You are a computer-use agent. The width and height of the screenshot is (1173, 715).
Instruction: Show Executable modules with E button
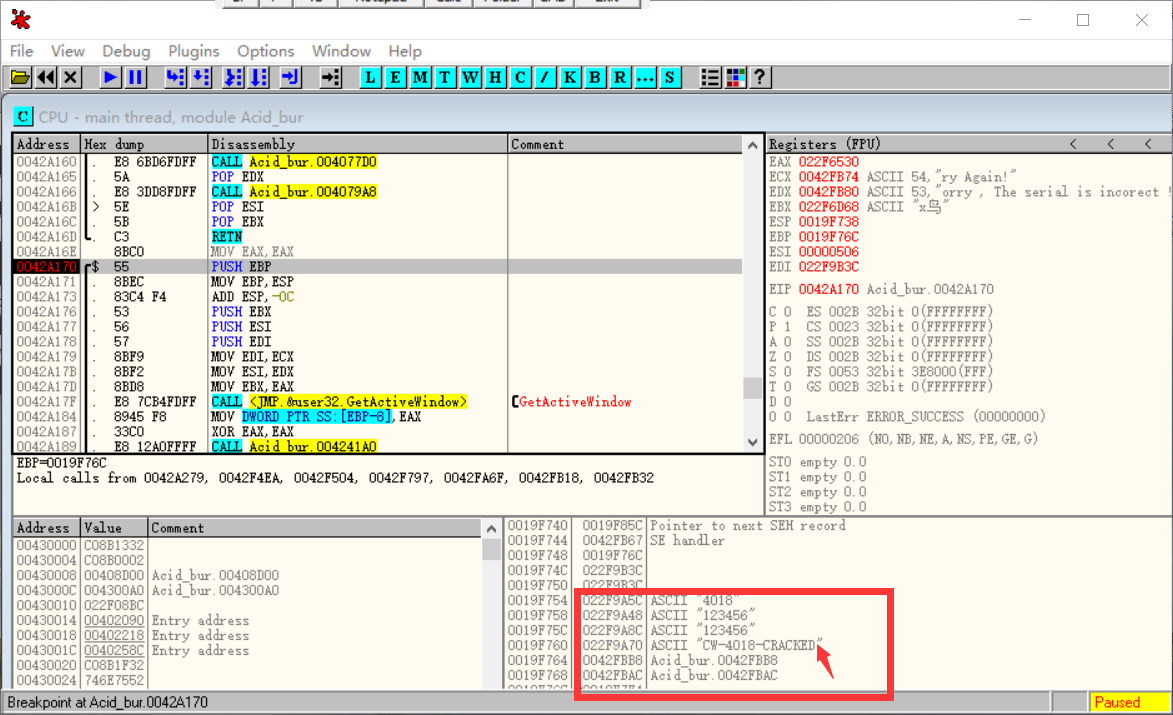point(395,77)
